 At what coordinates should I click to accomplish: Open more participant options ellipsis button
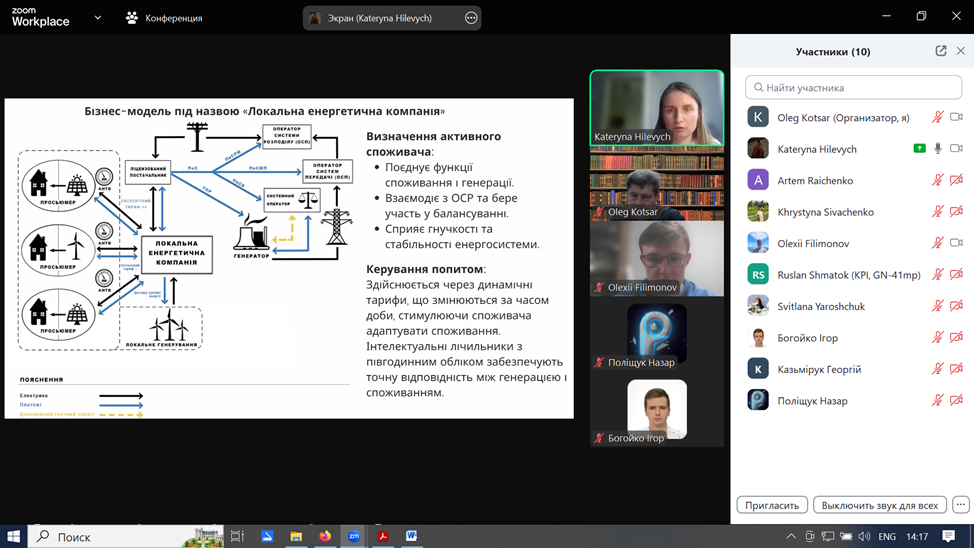(x=960, y=505)
